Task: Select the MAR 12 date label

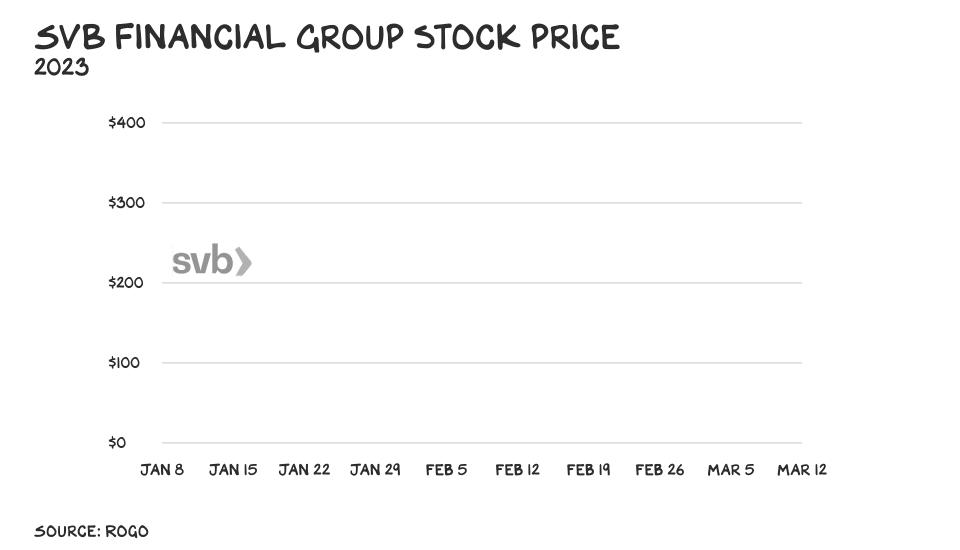Action: [x=802, y=470]
